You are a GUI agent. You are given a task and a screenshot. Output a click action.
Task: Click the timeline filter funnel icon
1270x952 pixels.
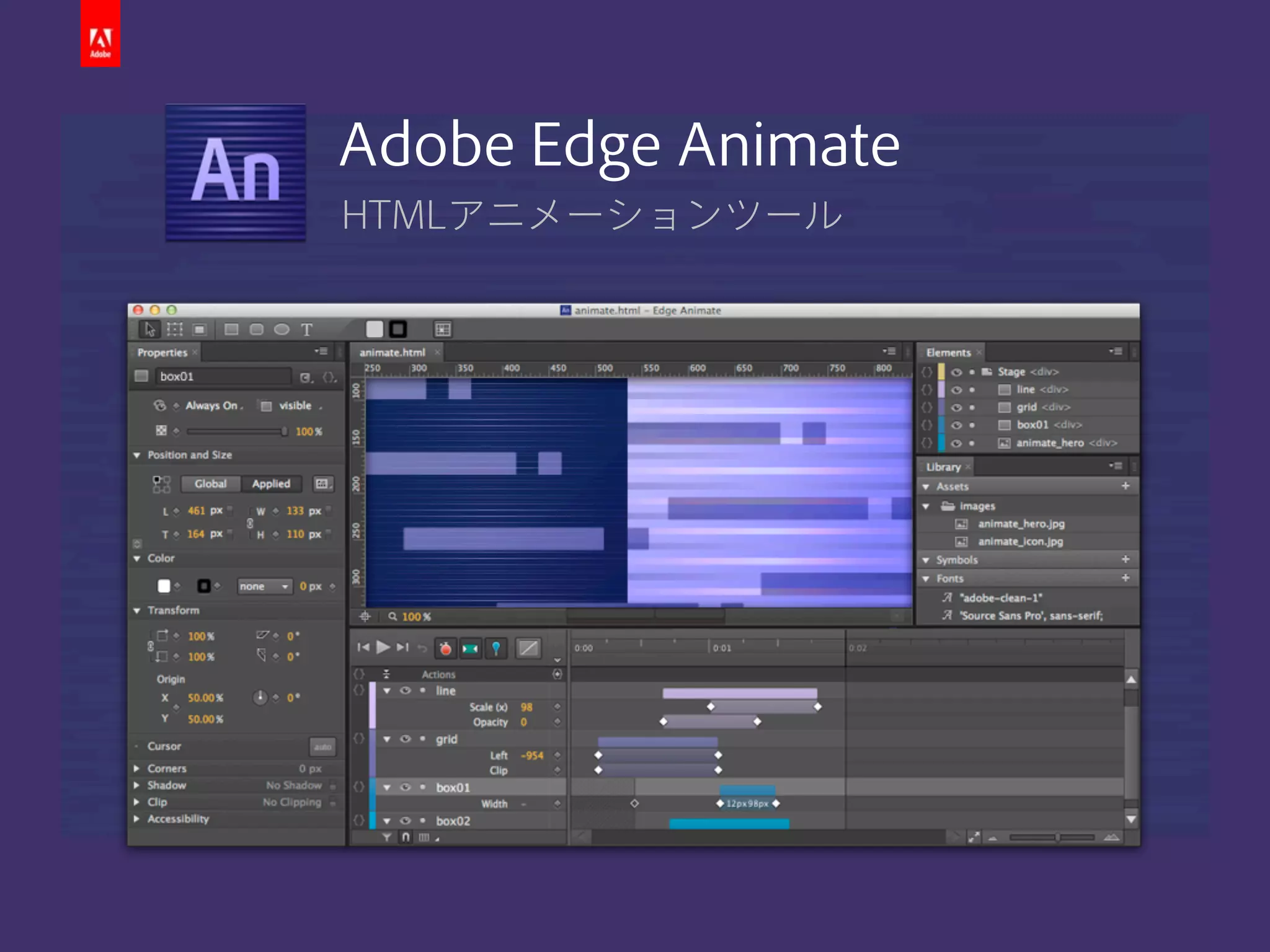click(x=386, y=837)
